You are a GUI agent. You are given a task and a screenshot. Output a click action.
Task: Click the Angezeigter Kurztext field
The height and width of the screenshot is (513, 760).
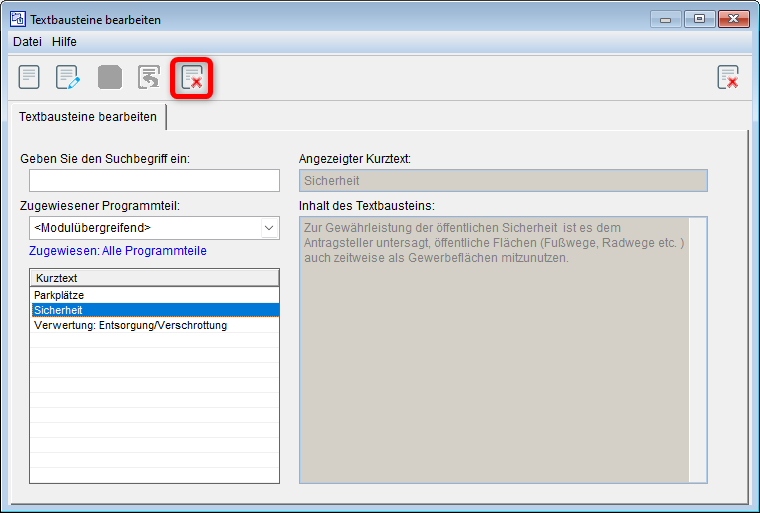click(x=503, y=180)
